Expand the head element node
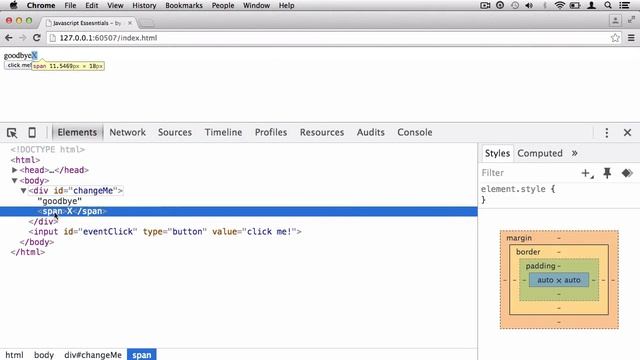Image resolution: width=640 pixels, height=360 pixels. point(15,170)
